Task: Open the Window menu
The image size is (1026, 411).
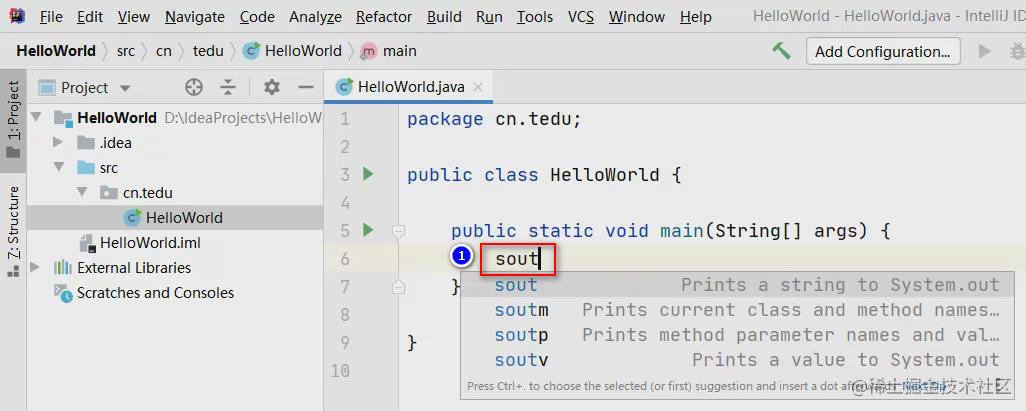Action: 637,16
